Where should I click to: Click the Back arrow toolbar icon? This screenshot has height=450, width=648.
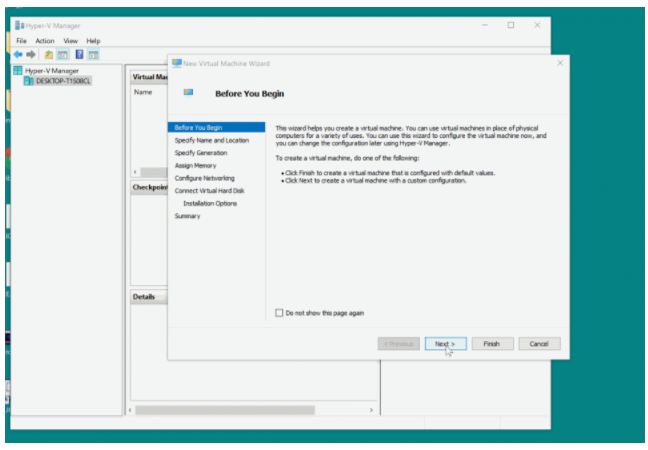pyautogui.click(x=18, y=54)
